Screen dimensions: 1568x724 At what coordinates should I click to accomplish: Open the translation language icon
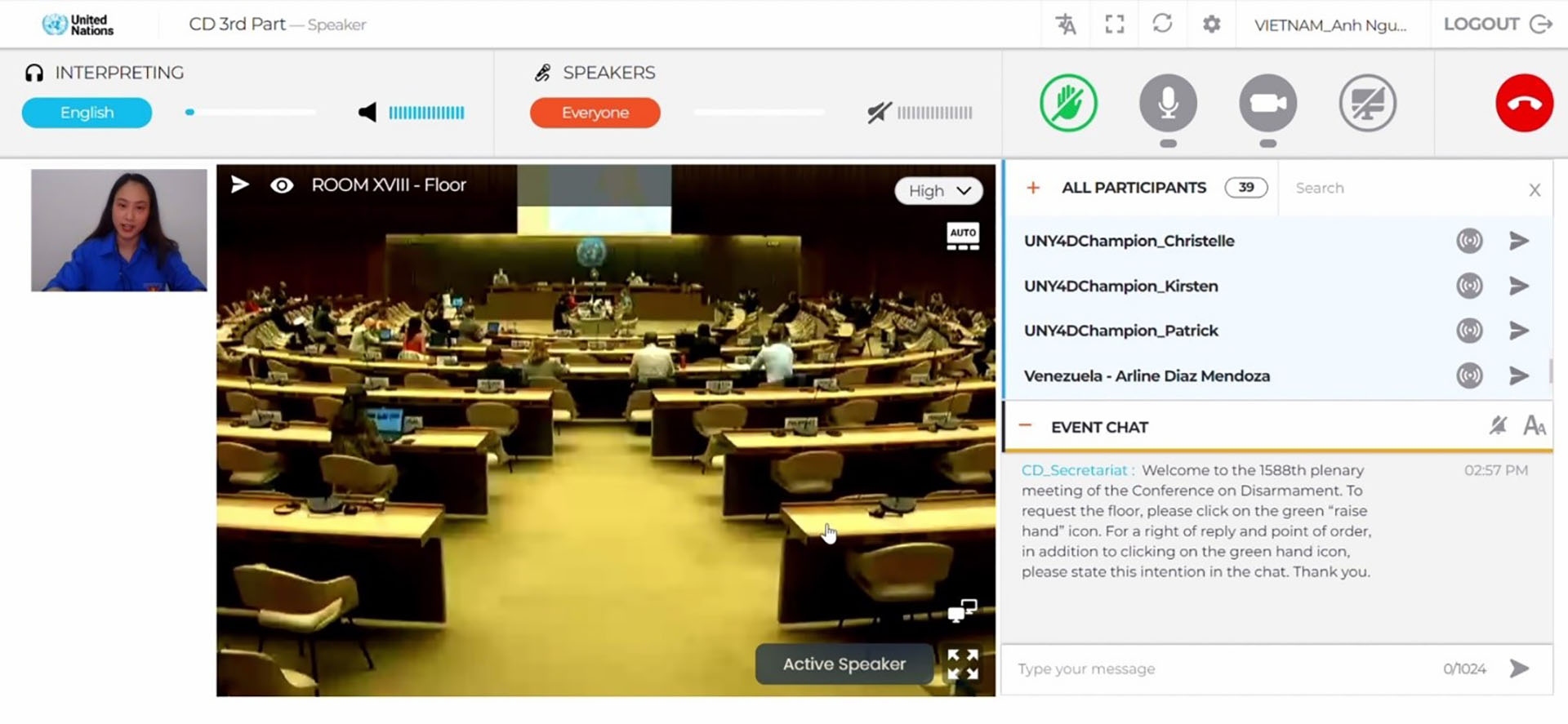(x=1066, y=24)
